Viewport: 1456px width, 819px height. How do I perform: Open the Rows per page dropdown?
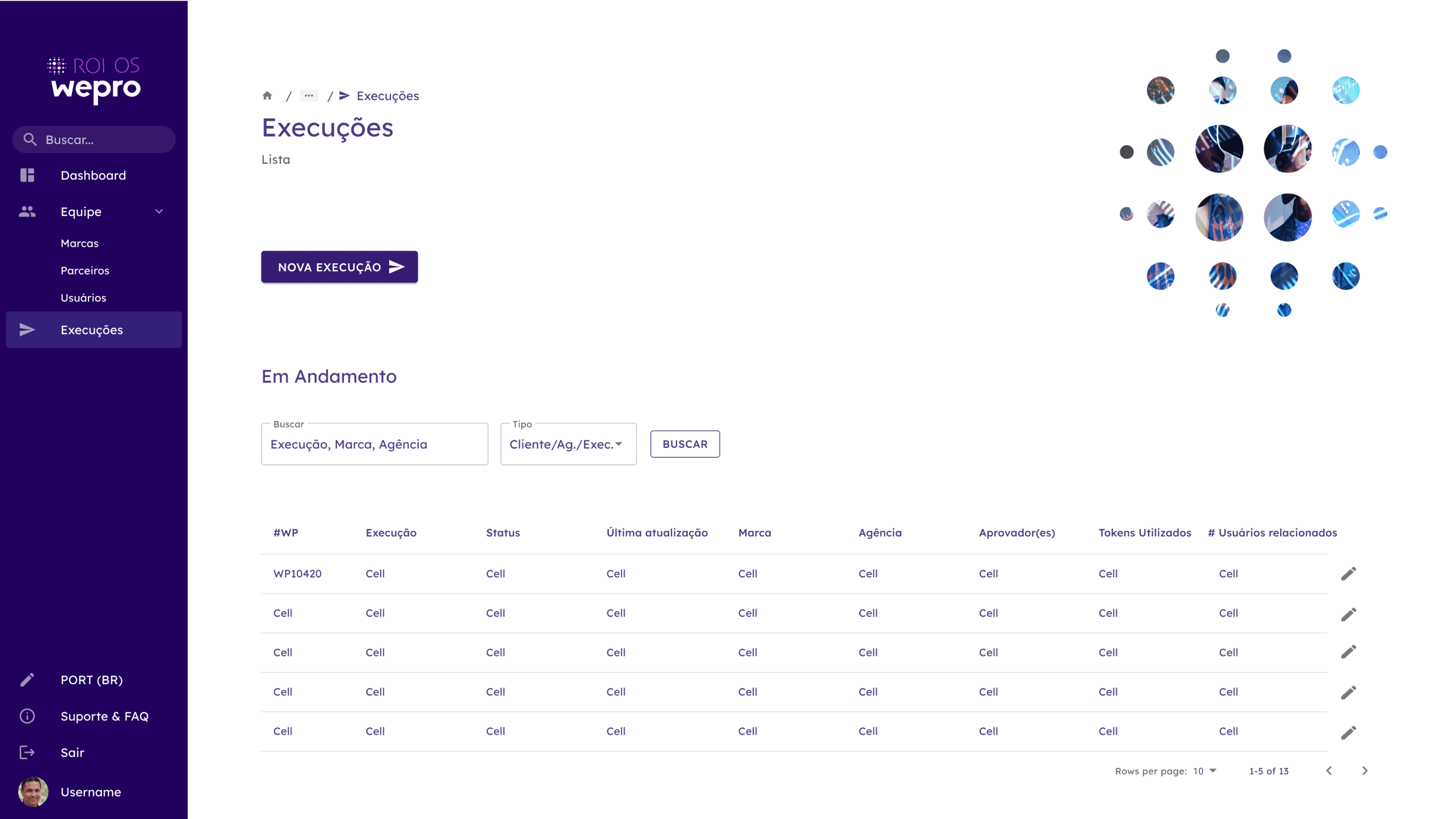(x=1204, y=771)
